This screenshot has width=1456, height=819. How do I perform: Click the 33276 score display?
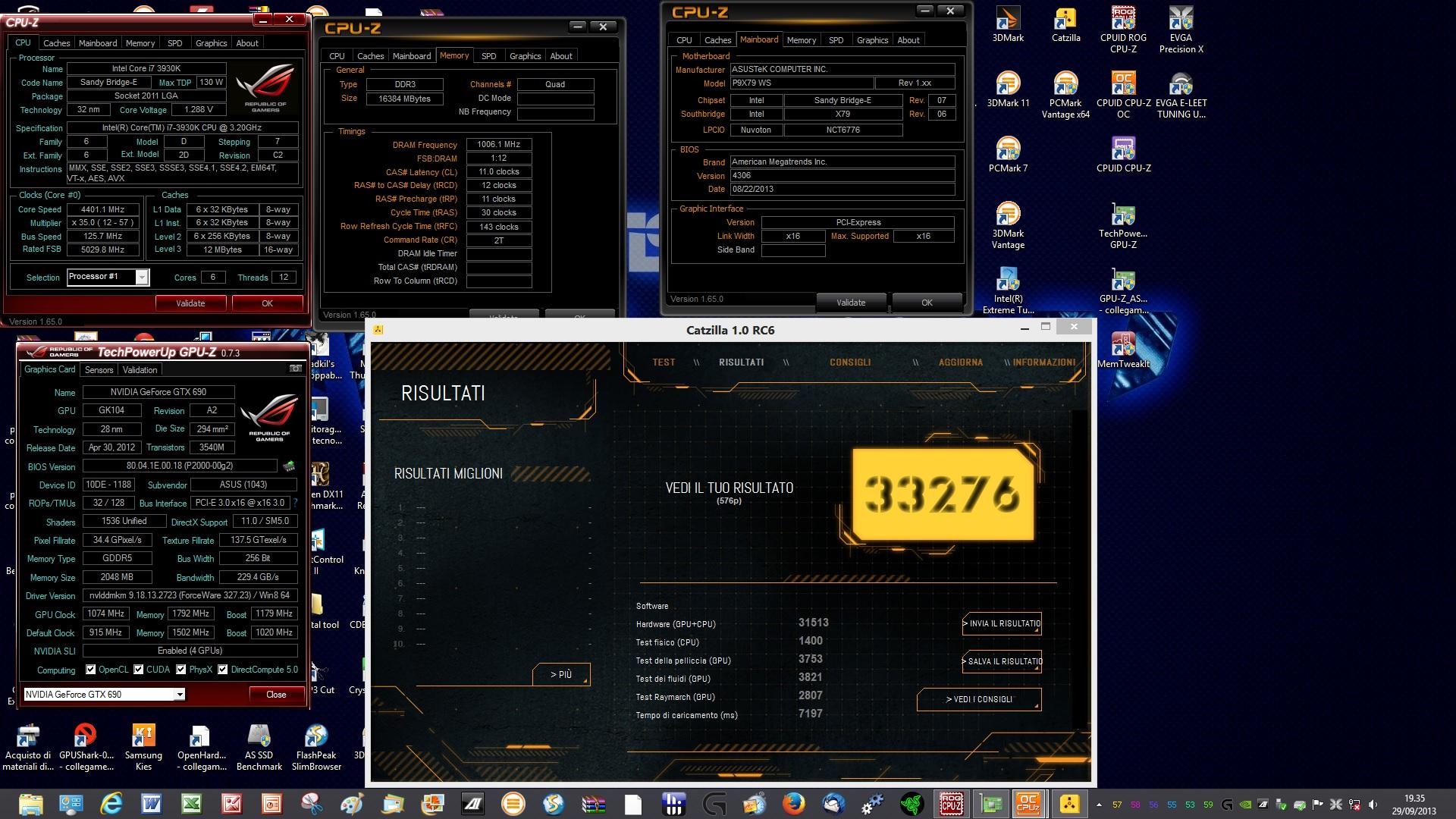click(943, 494)
